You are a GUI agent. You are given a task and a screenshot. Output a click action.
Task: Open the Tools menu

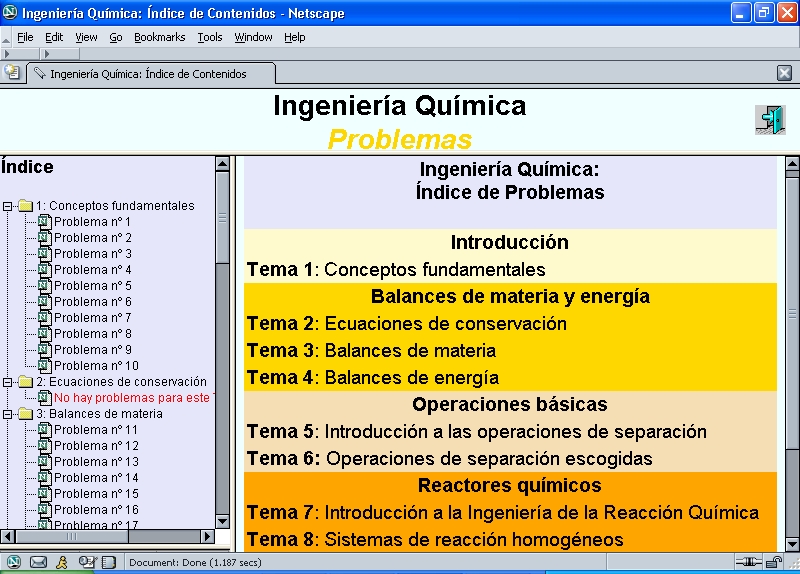coord(210,37)
